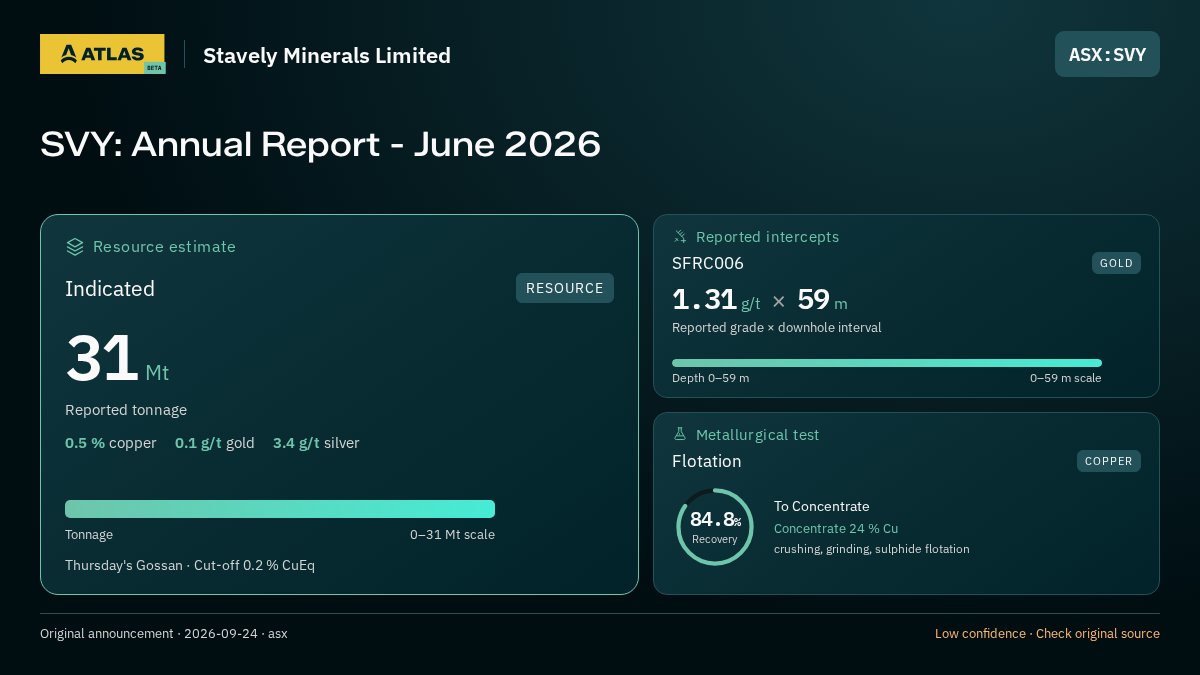Click the GOLD tag badge
1200x675 pixels.
(1116, 263)
